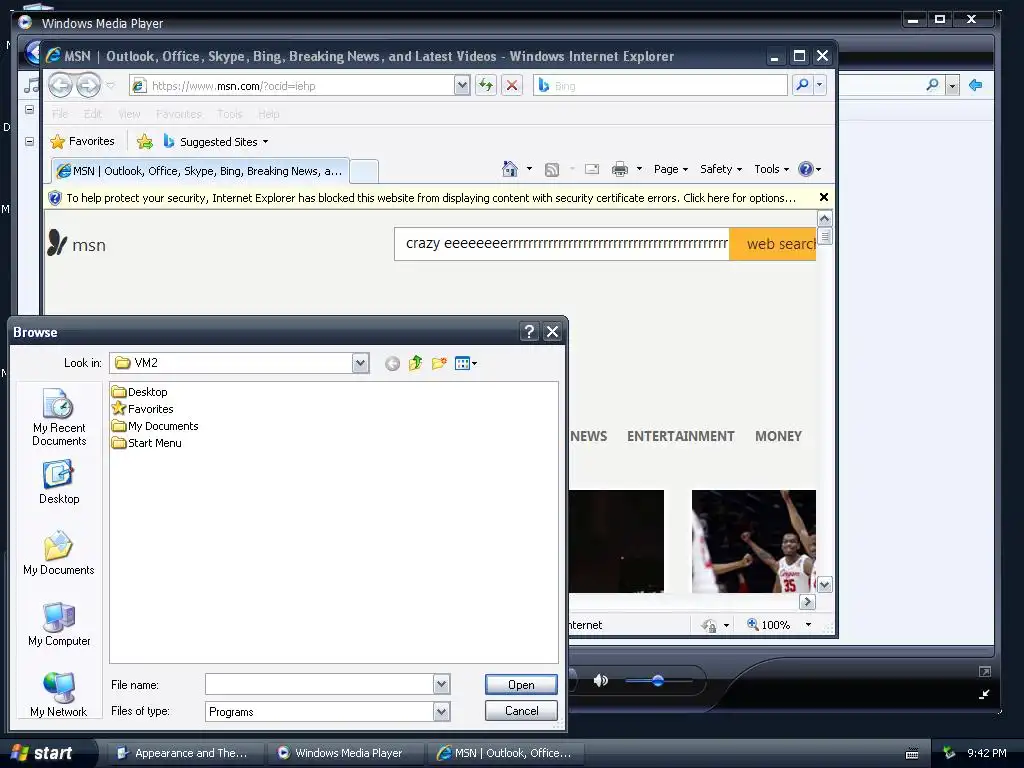This screenshot has height=768, width=1024.
Task: Go back in the Browse dialog
Action: click(x=392, y=364)
